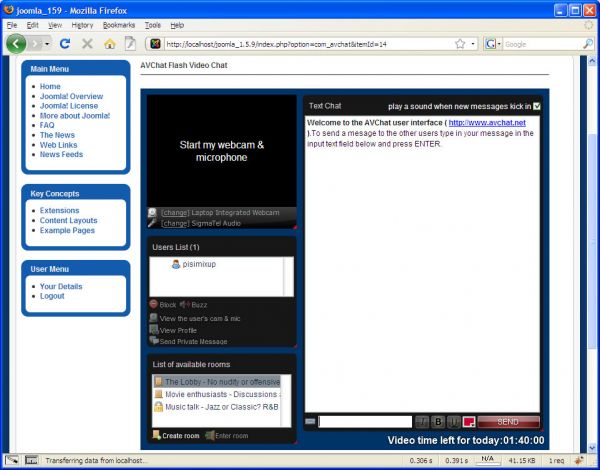Select the Music talk locked room
600x470 pixels.
pyautogui.click(x=217, y=406)
